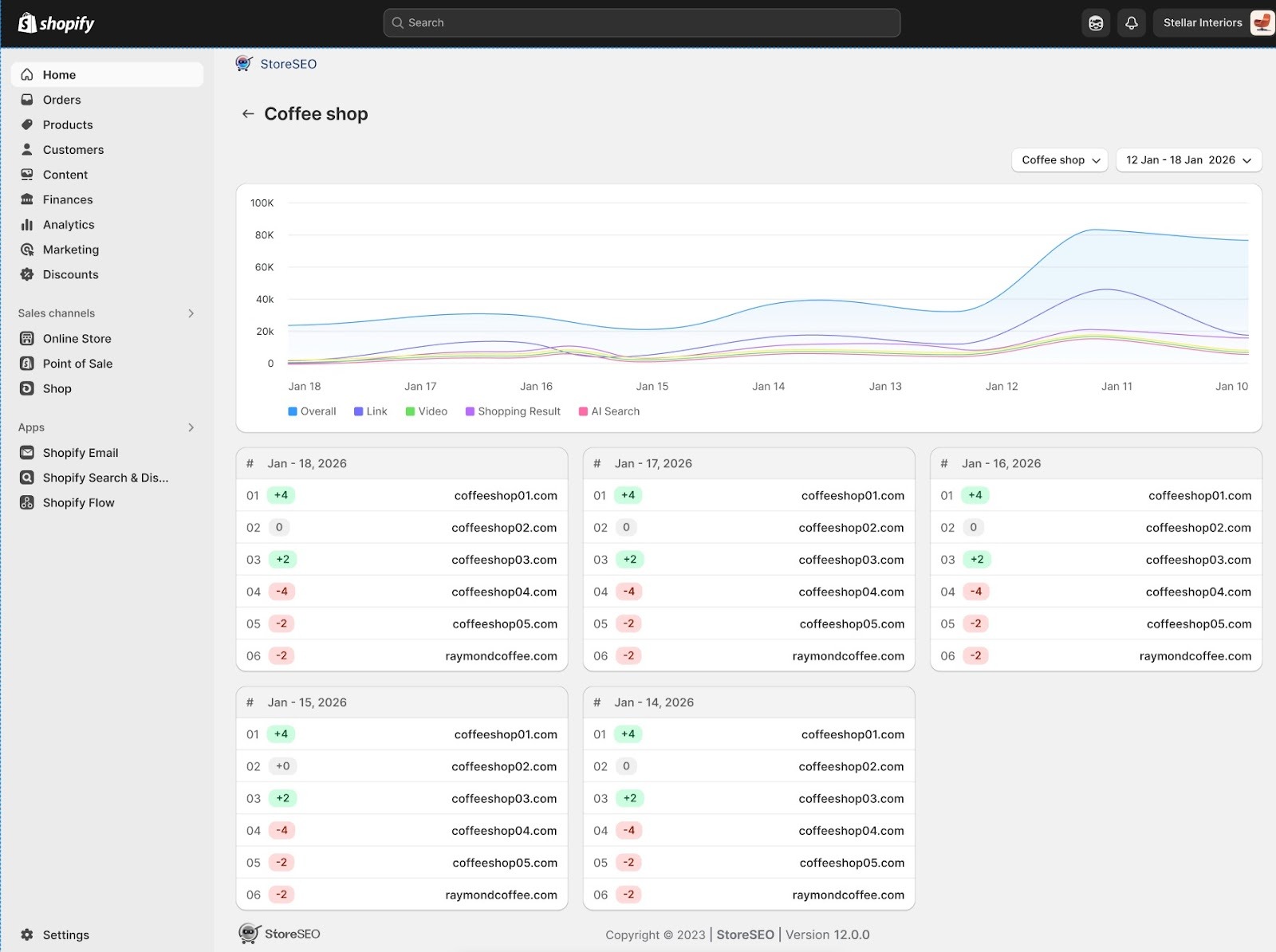Image resolution: width=1276 pixels, height=952 pixels.
Task: Select the Point of Sale icon
Action: [x=28, y=364]
